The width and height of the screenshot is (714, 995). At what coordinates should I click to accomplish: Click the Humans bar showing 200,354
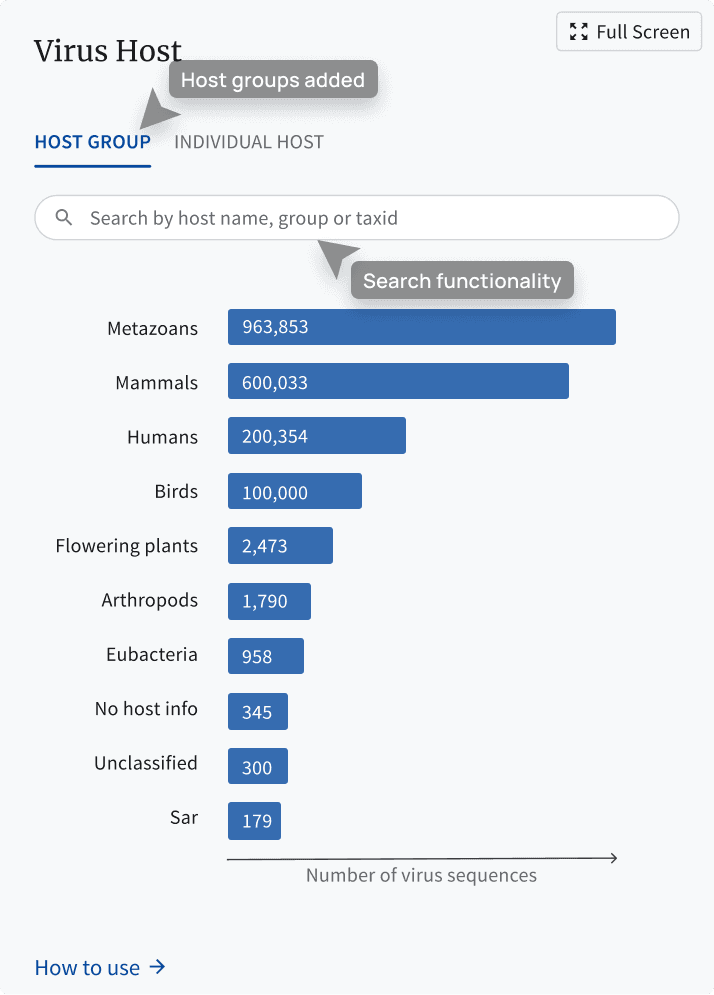317,436
